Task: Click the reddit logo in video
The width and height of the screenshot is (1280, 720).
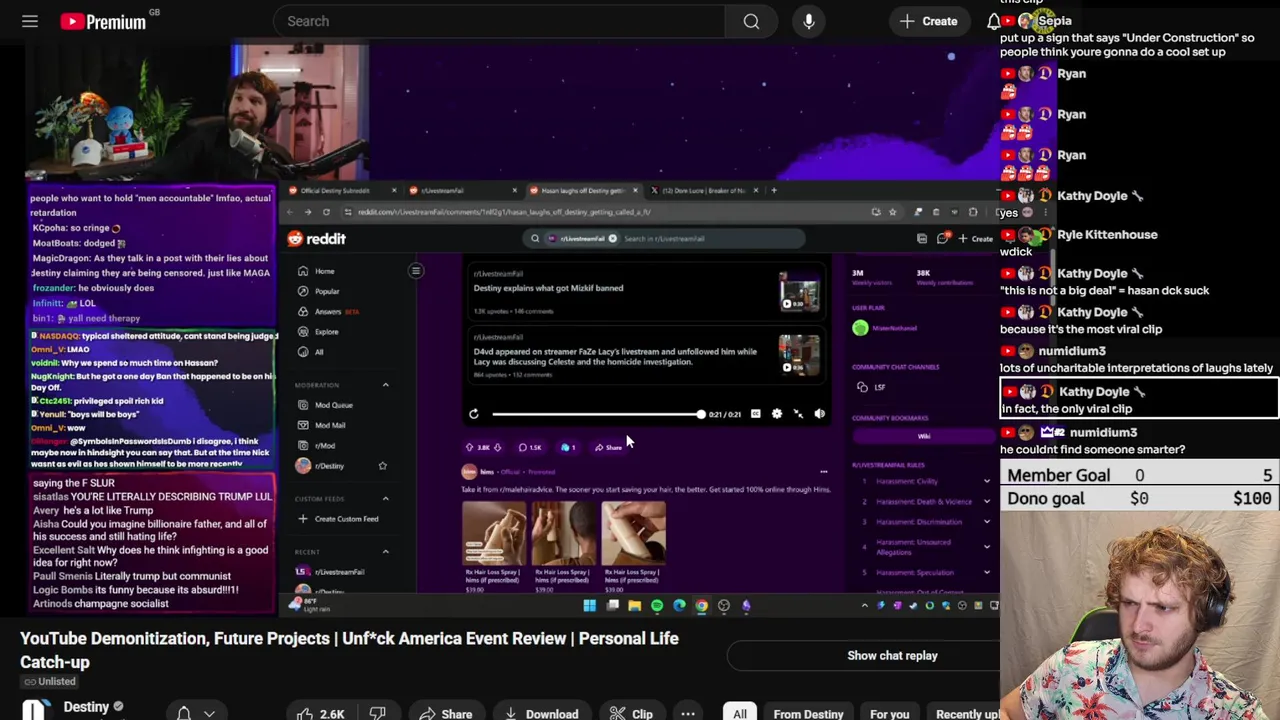Action: click(316, 239)
